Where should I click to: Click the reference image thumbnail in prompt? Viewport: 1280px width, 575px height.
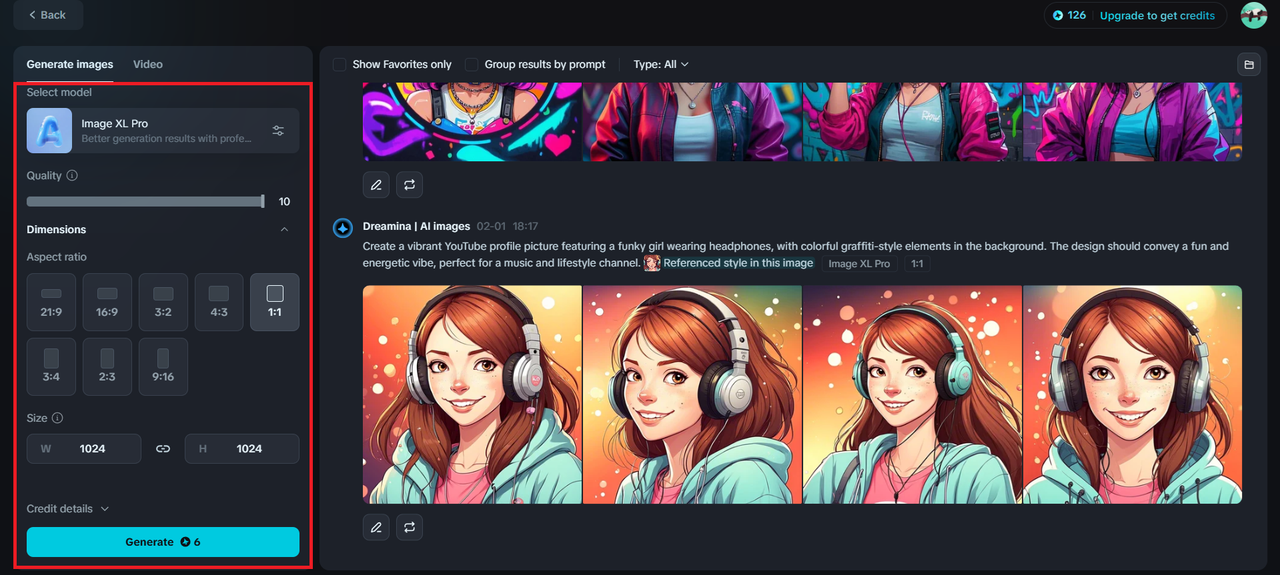[x=652, y=263]
